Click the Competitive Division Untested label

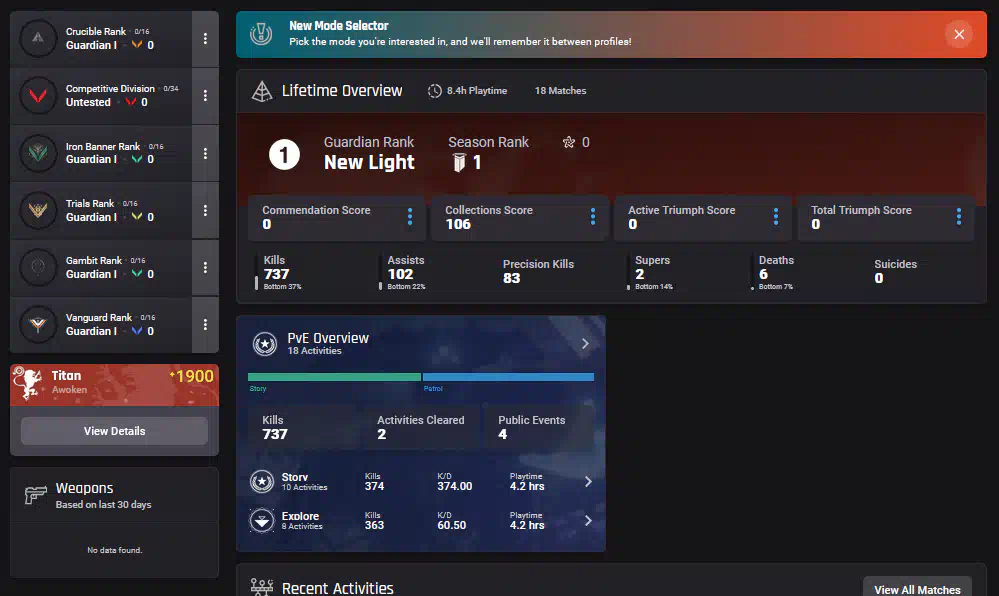coord(88,103)
